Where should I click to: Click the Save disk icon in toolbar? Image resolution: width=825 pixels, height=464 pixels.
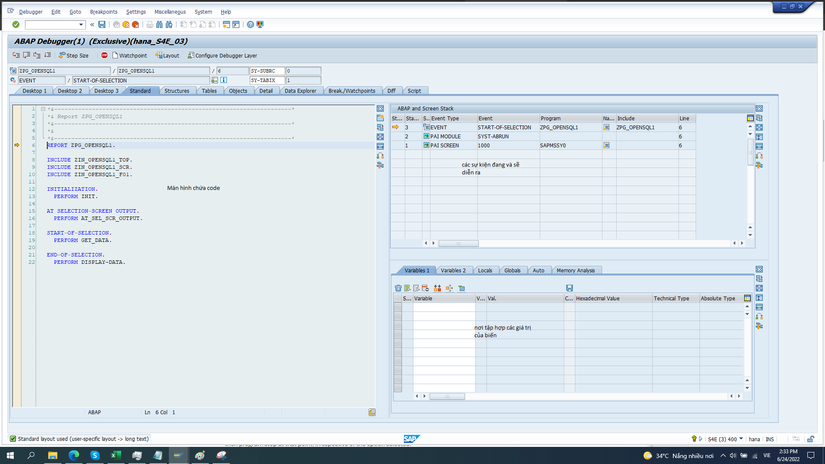(x=103, y=24)
